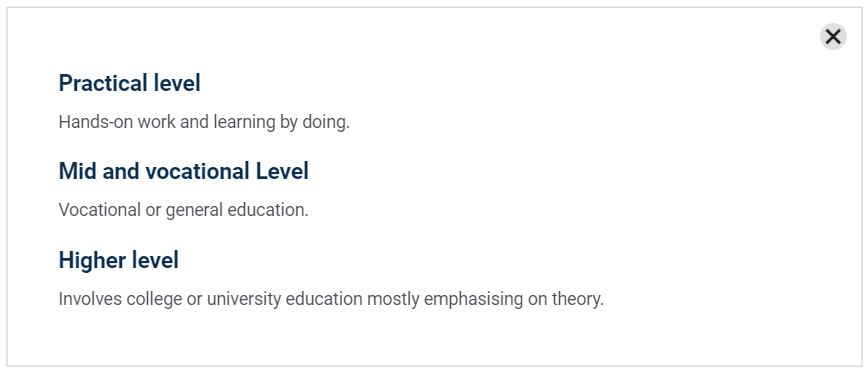Click the 'Involves college or university' description

click(331, 299)
